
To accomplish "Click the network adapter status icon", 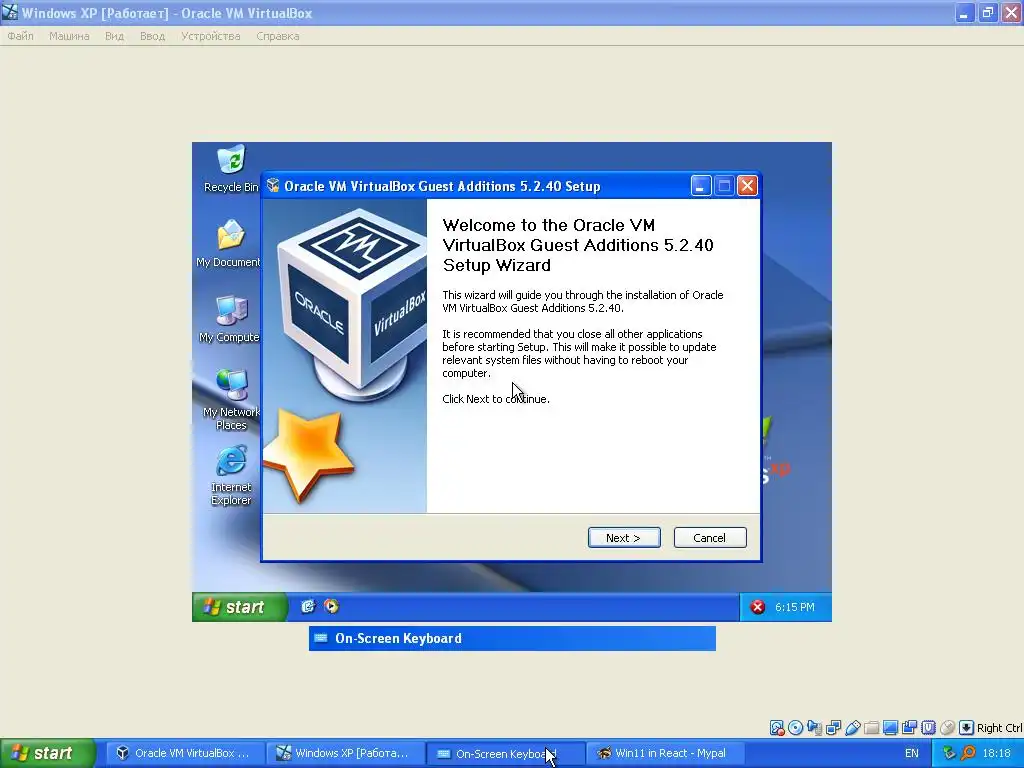I will pyautogui.click(x=833, y=728).
